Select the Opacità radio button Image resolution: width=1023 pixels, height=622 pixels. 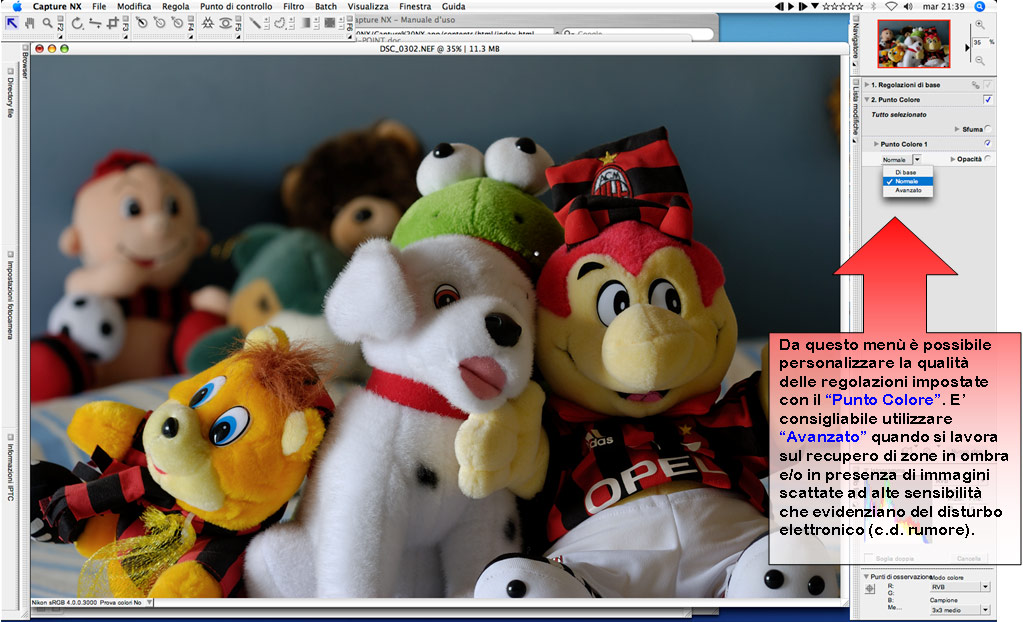[988, 159]
